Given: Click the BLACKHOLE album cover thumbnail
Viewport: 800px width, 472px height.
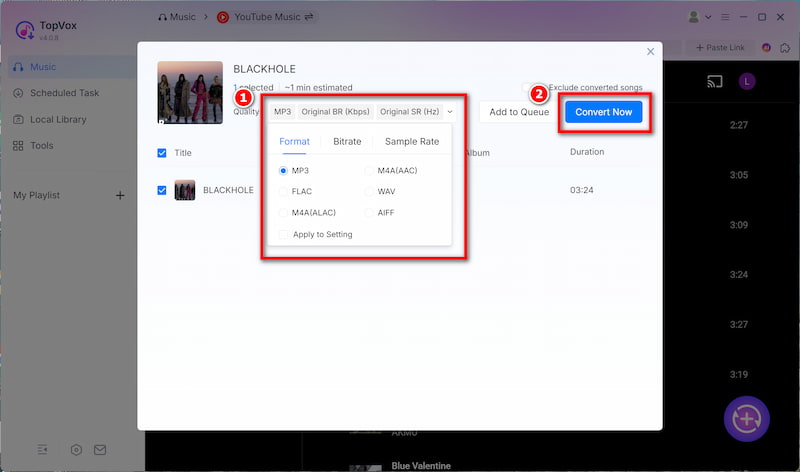Looking at the screenshot, I should [x=190, y=92].
